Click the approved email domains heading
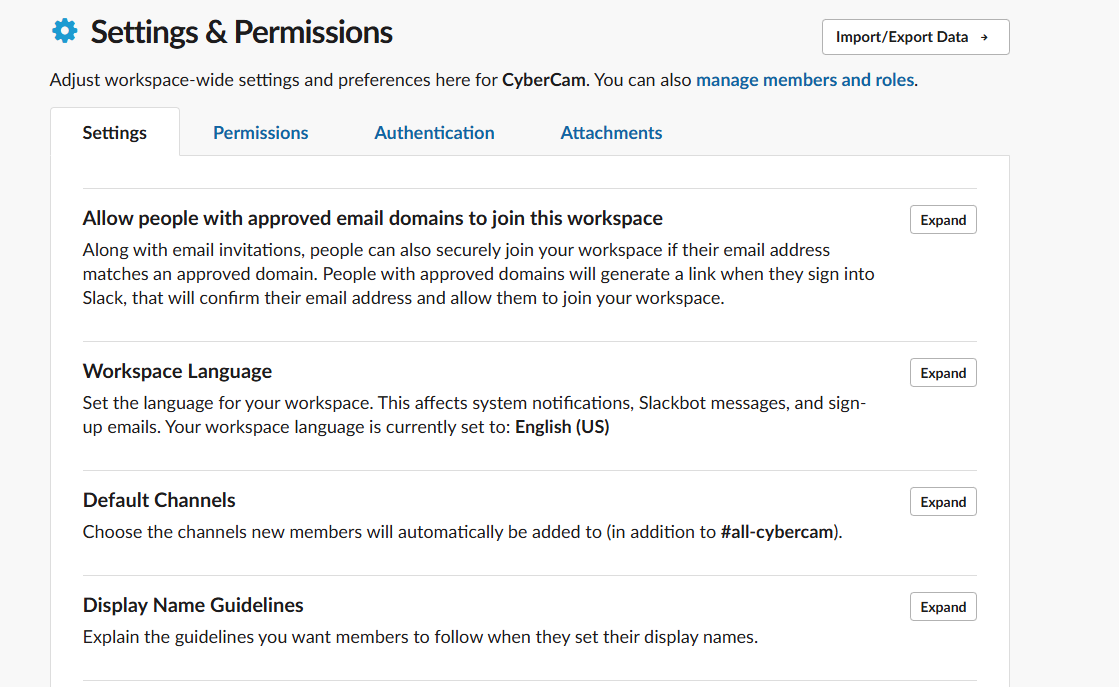The width and height of the screenshot is (1119, 687). click(x=372, y=218)
